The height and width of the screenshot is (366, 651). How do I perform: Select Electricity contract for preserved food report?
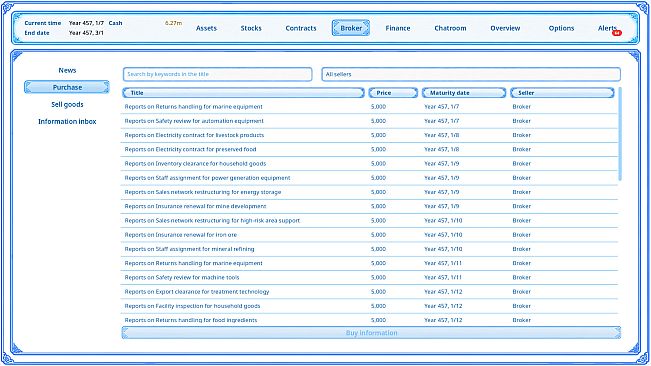(x=369, y=149)
